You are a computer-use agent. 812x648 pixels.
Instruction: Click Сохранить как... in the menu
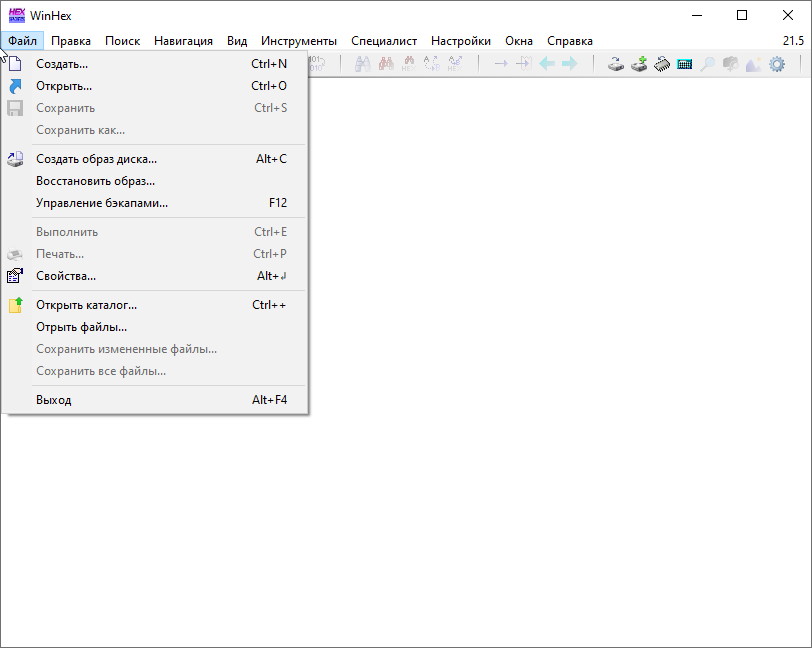155,130
